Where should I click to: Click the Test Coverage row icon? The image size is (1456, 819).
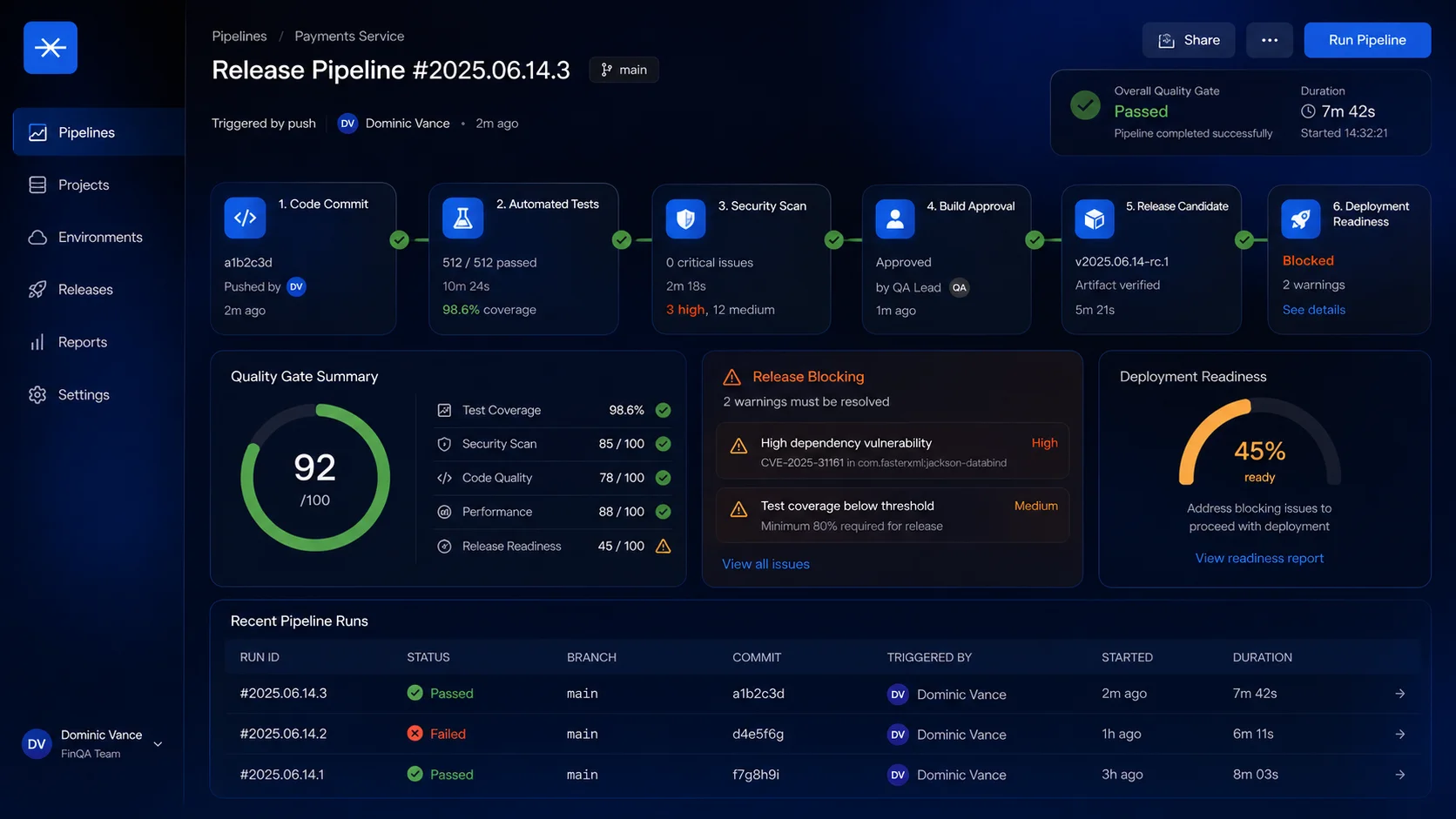(444, 410)
